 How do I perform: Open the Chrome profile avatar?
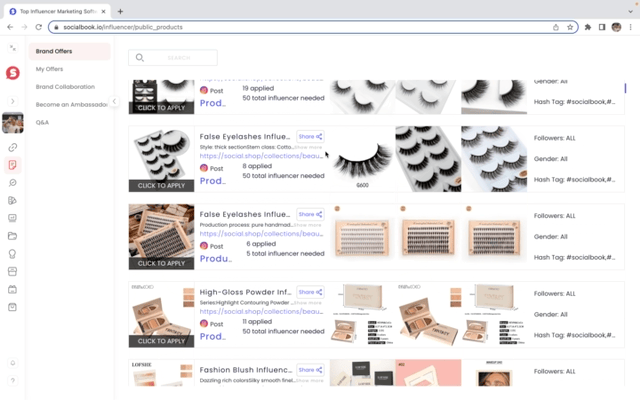click(616, 27)
